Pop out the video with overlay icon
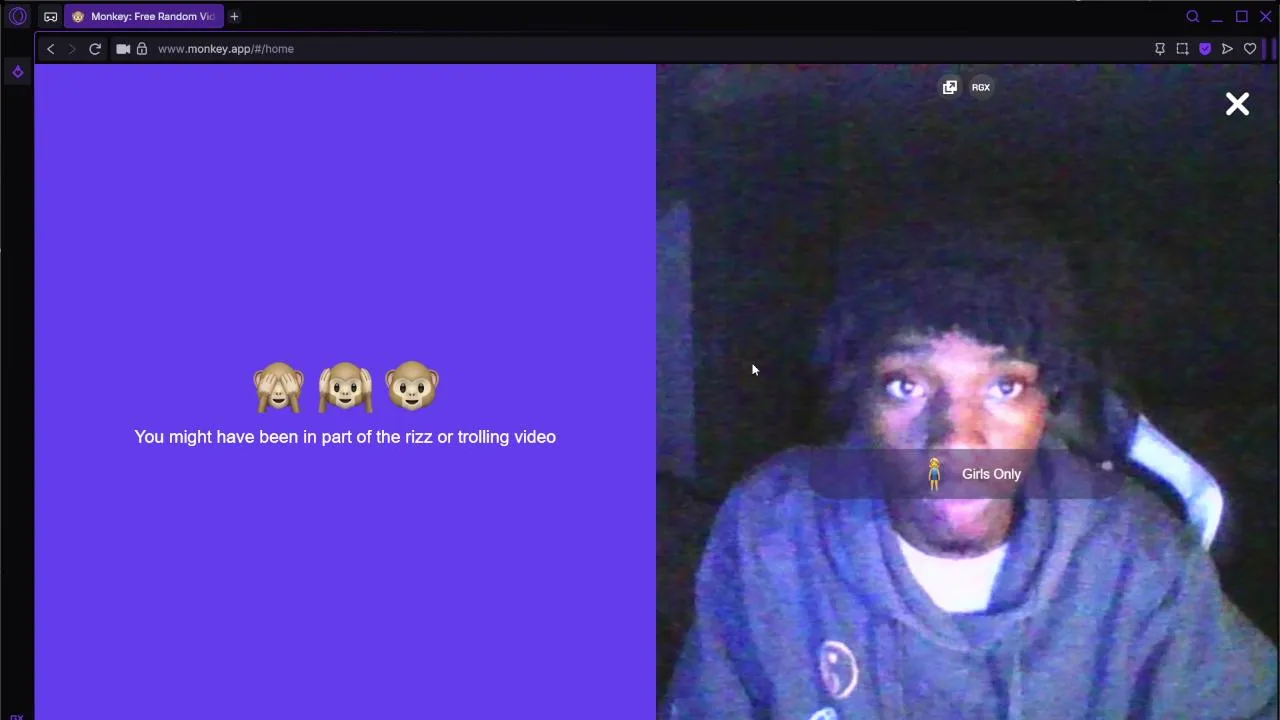The height and width of the screenshot is (720, 1280). (950, 87)
